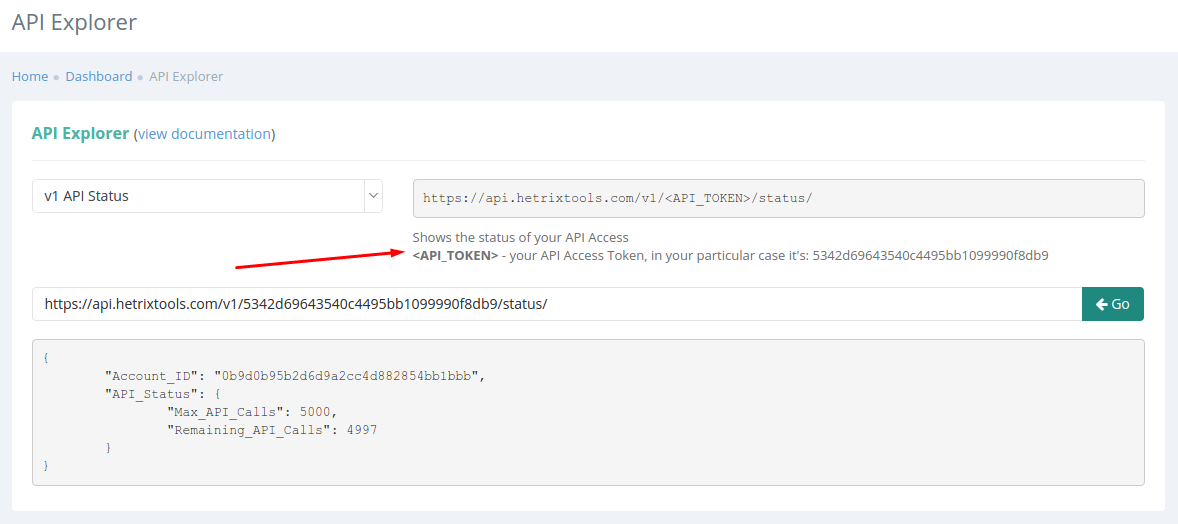The width and height of the screenshot is (1178, 524).
Task: Click the left arrow icon on Go button
Action: pyautogui.click(x=1101, y=304)
